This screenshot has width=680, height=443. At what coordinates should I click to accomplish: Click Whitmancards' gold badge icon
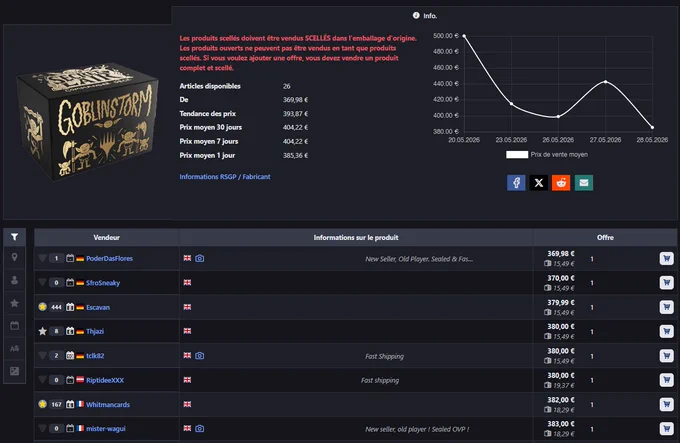(42, 404)
